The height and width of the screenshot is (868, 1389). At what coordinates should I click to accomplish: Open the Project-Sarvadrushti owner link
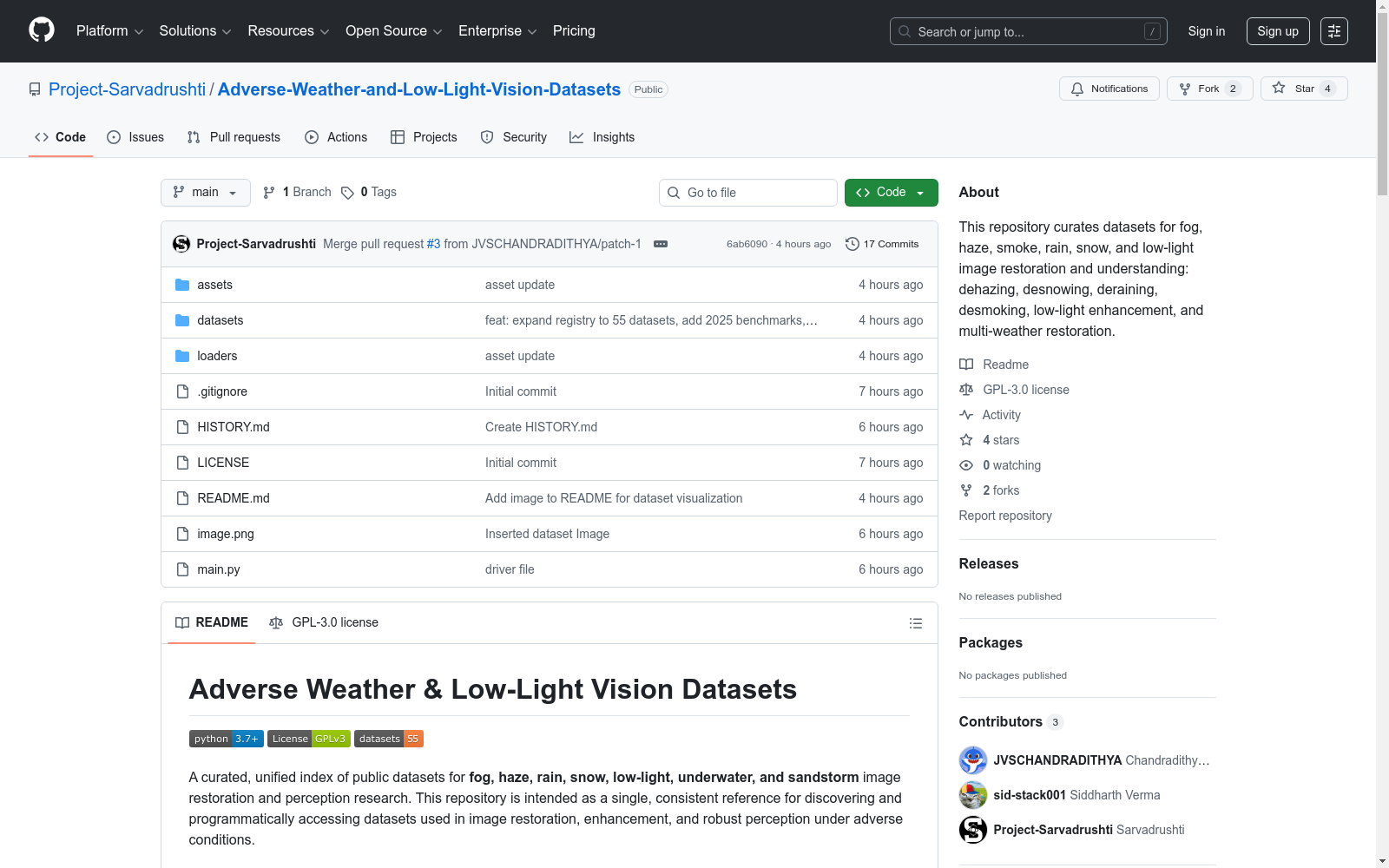pos(127,89)
